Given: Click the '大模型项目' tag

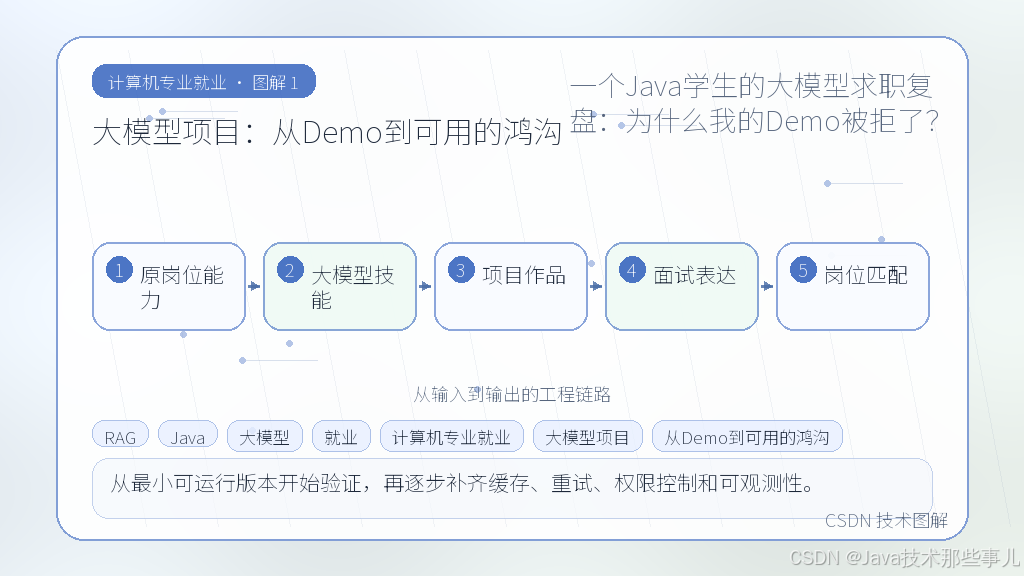Looking at the screenshot, I should [588, 437].
